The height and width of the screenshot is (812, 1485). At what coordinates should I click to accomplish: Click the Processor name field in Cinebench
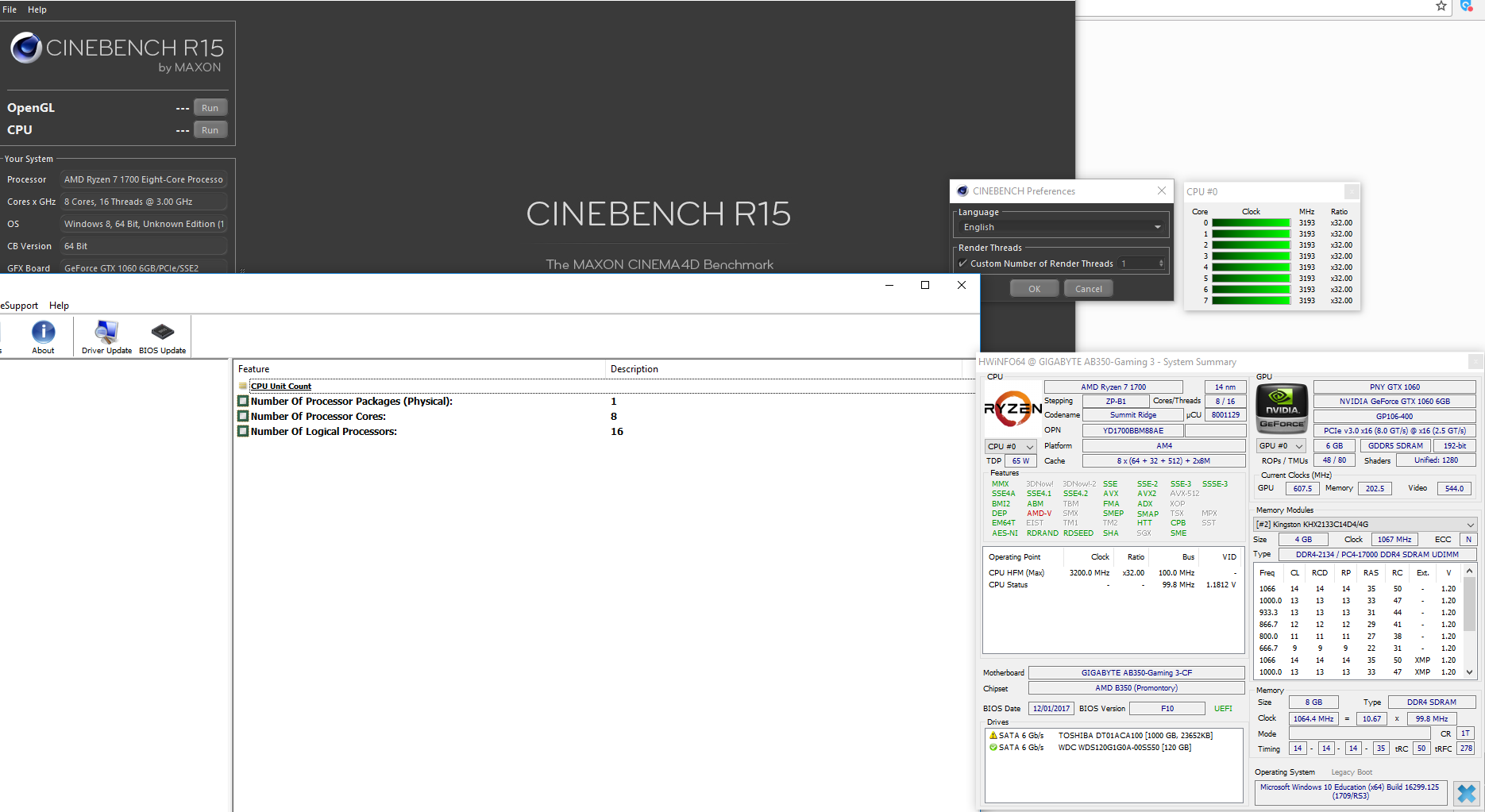(144, 180)
